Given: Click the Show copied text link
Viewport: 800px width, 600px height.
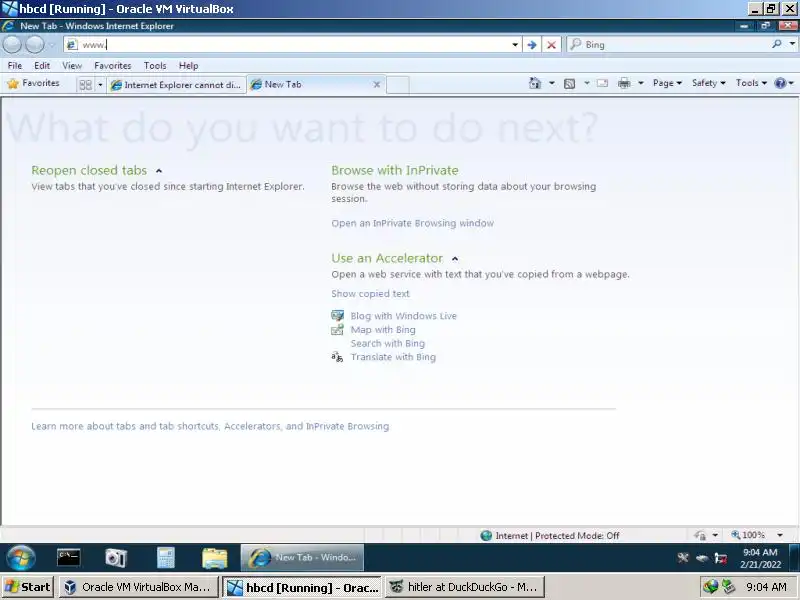Looking at the screenshot, I should [x=370, y=293].
